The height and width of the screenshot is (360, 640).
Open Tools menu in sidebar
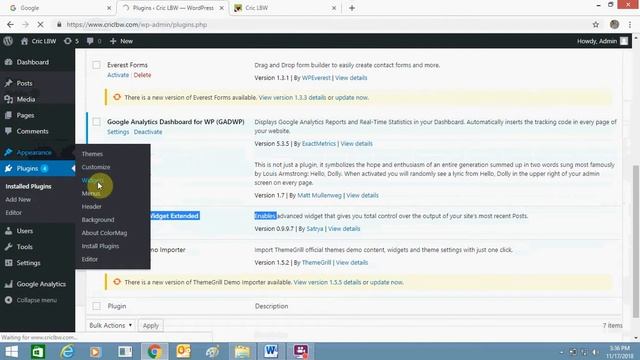[x=24, y=247]
